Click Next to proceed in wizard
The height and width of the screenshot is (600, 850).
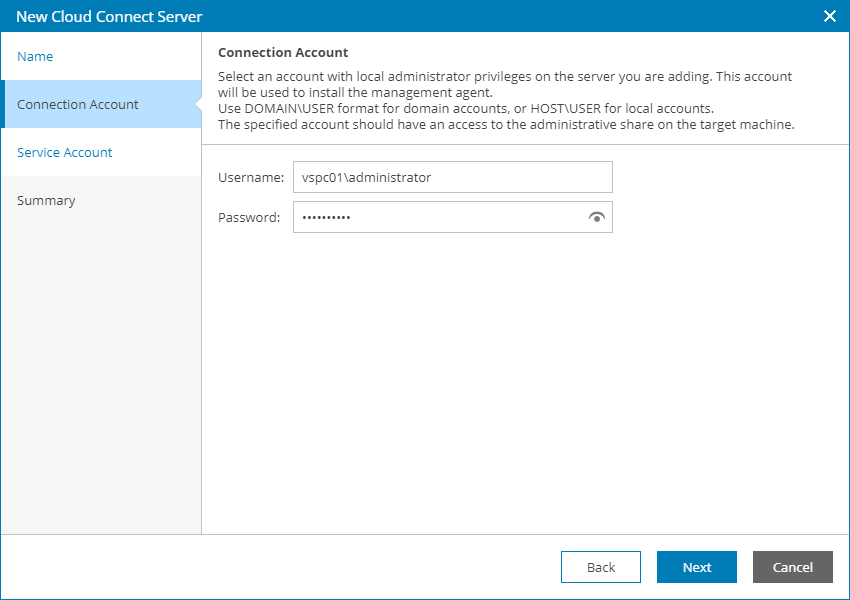tap(696, 567)
